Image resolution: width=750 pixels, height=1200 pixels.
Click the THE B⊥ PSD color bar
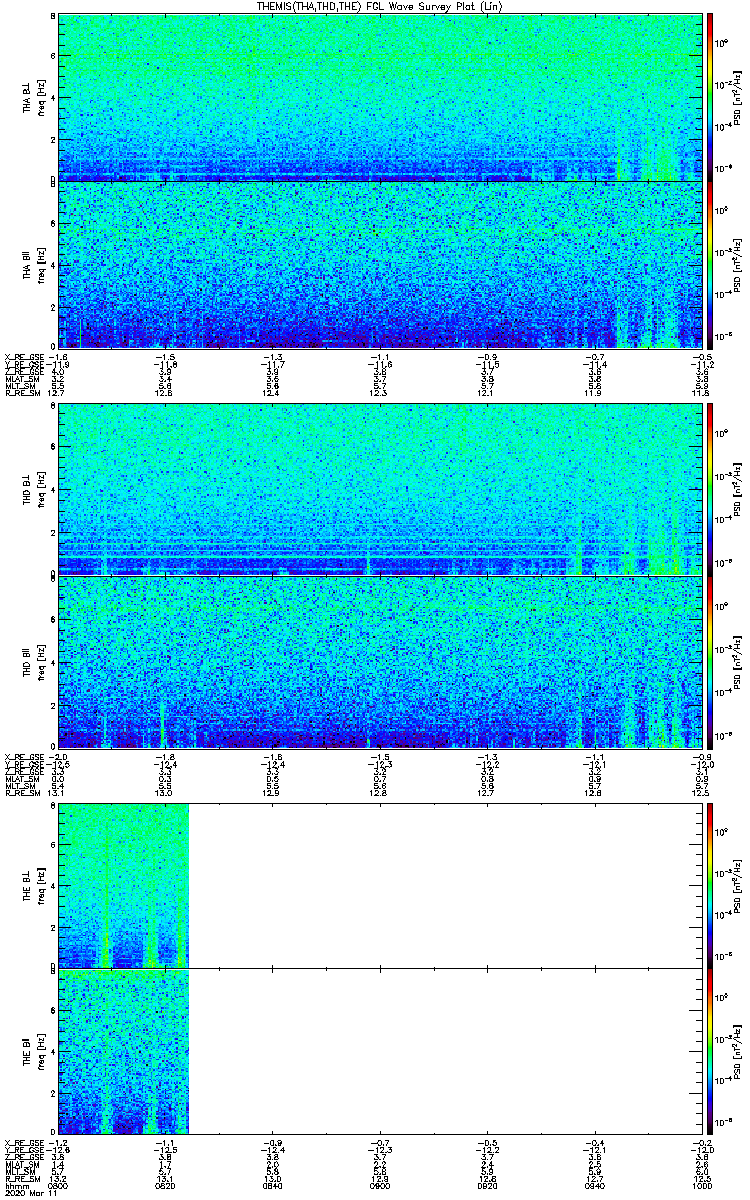(x=710, y=884)
